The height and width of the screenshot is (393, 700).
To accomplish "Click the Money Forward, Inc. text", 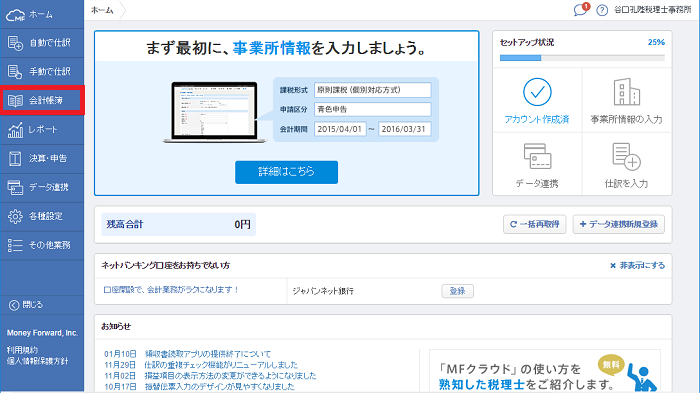I will pyautogui.click(x=42, y=333).
